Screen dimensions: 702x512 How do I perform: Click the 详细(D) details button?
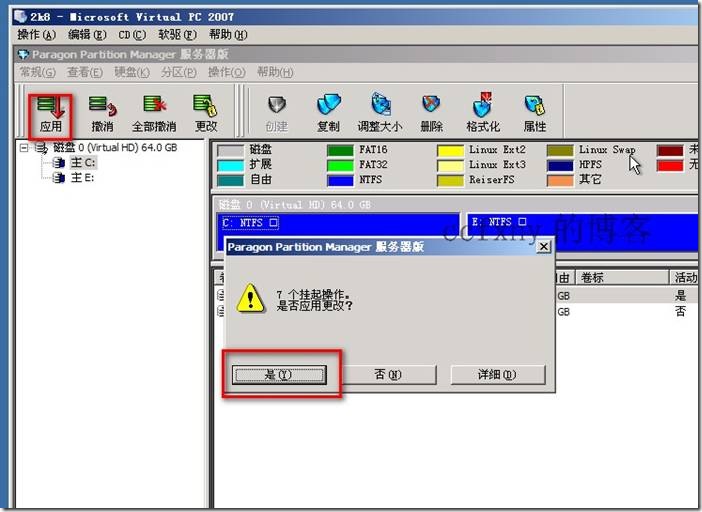[x=497, y=375]
